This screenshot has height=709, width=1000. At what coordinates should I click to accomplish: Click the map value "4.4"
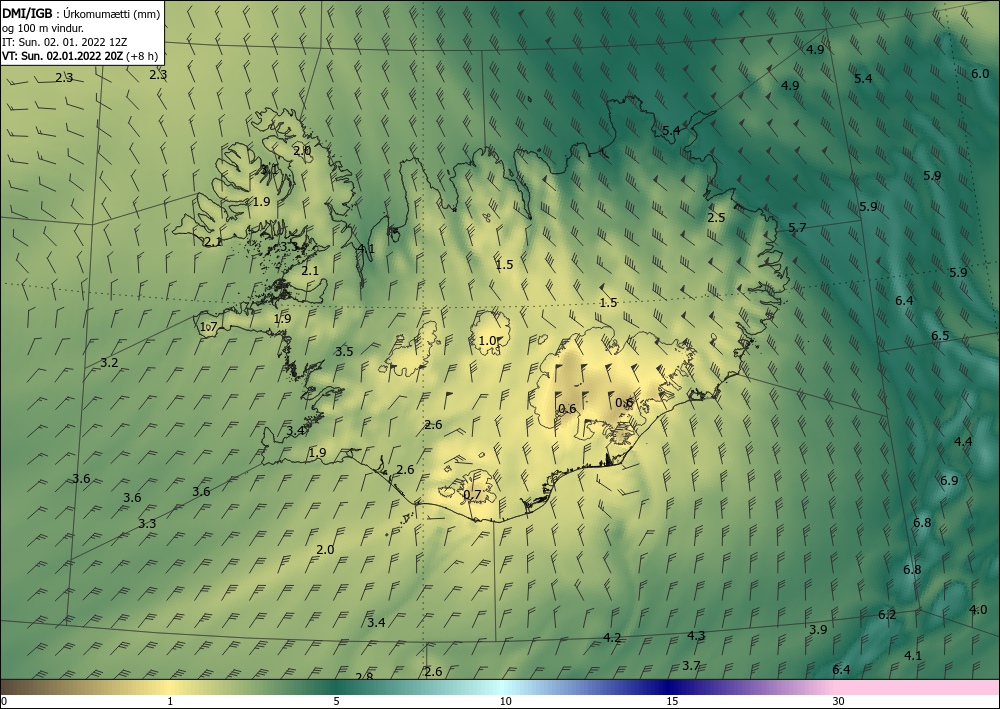point(963,441)
